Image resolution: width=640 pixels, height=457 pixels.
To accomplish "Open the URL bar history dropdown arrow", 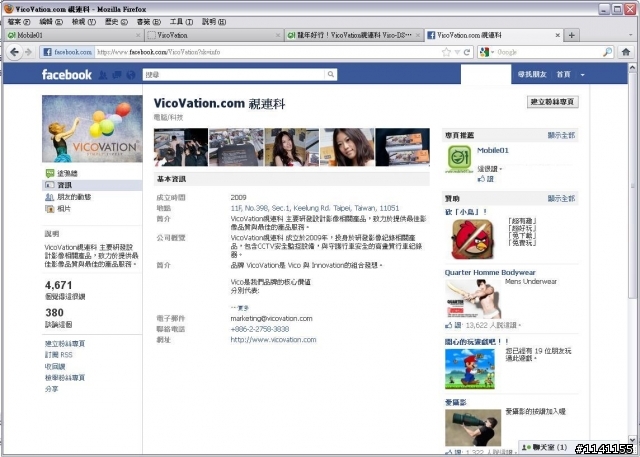I will pos(457,52).
